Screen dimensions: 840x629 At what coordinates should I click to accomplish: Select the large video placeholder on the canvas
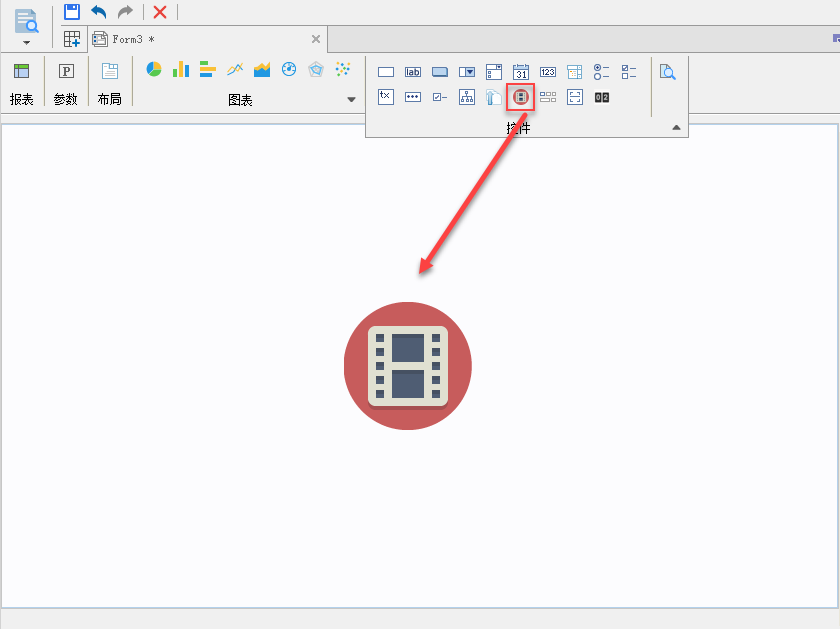(x=407, y=366)
